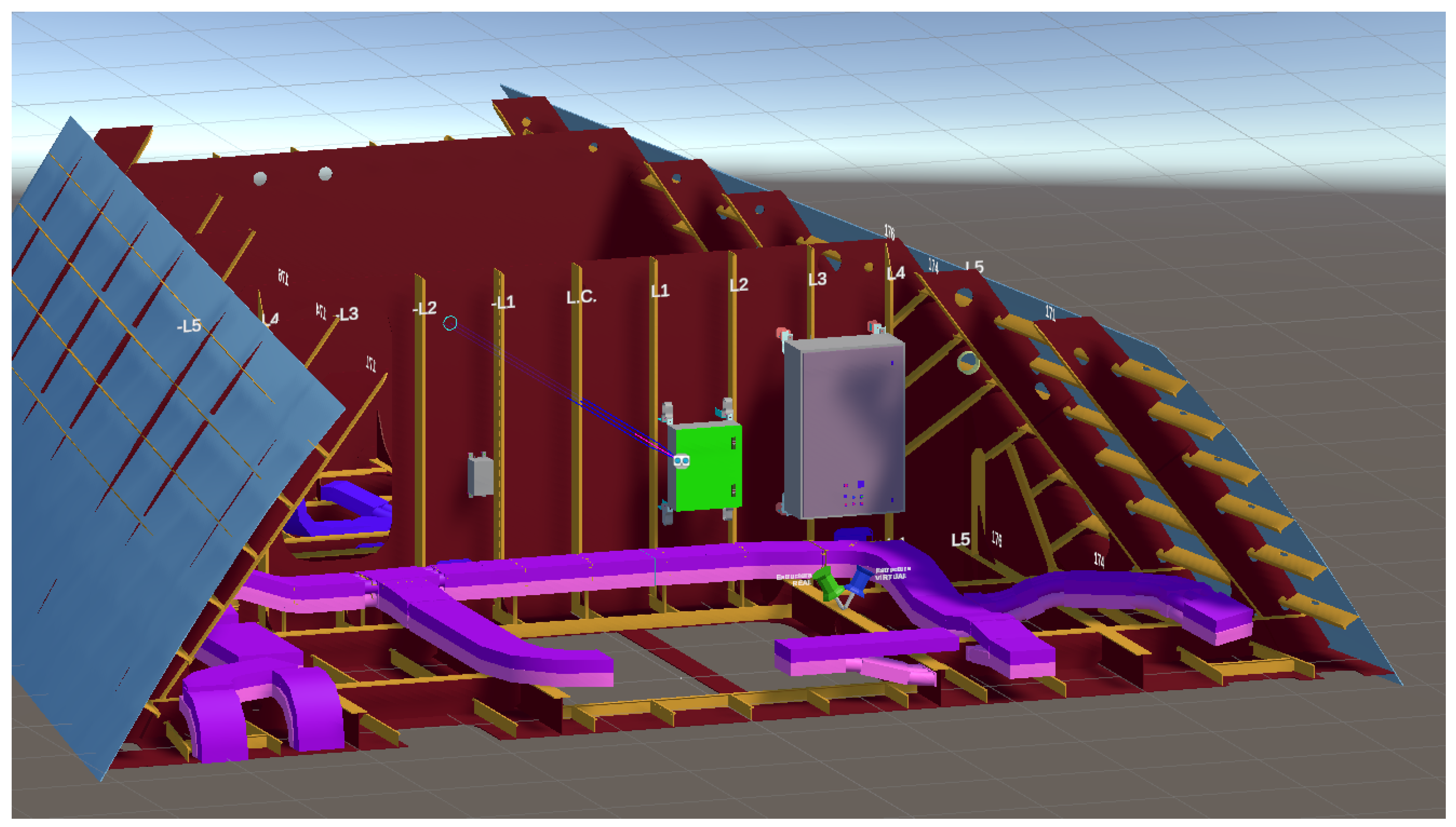Select the L1 frame label
This screenshot has width=1456, height=827.
coord(660,291)
